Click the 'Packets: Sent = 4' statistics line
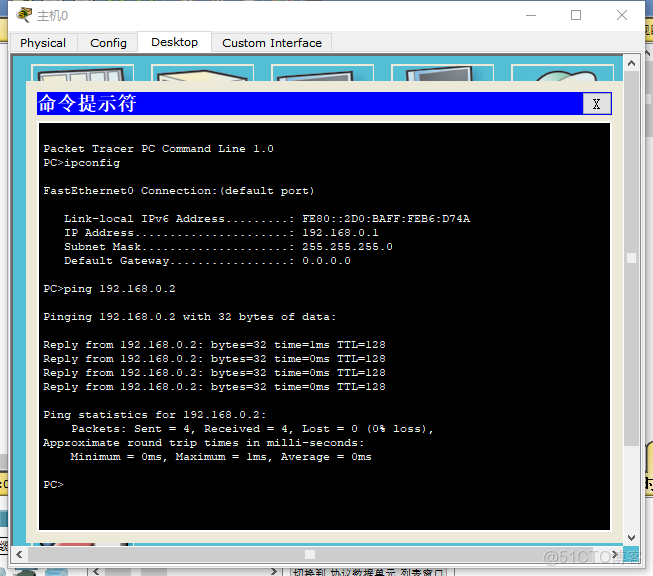653x576 pixels. [x=252, y=429]
